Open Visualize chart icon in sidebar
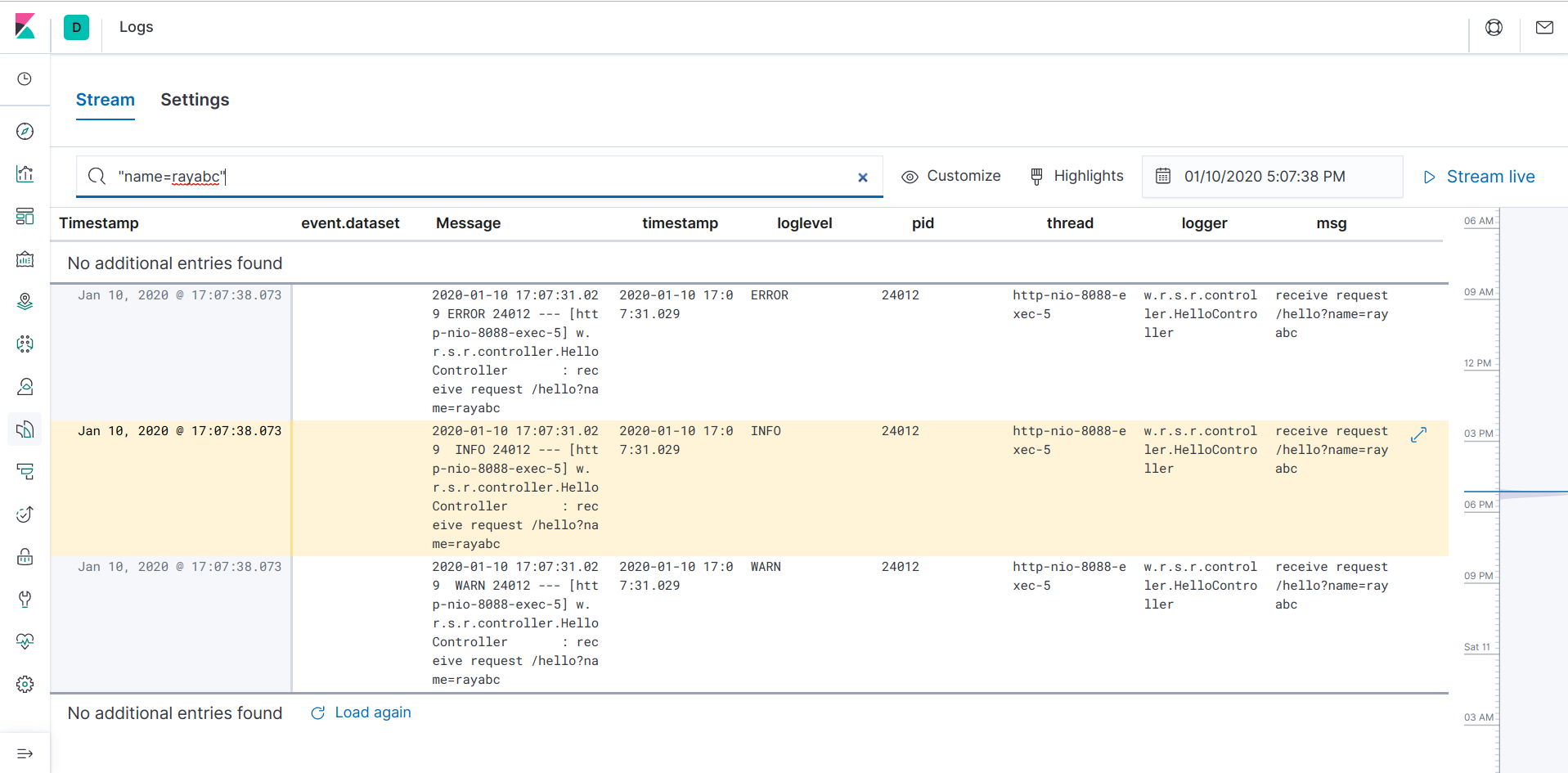The width and height of the screenshot is (1568, 773). (25, 174)
